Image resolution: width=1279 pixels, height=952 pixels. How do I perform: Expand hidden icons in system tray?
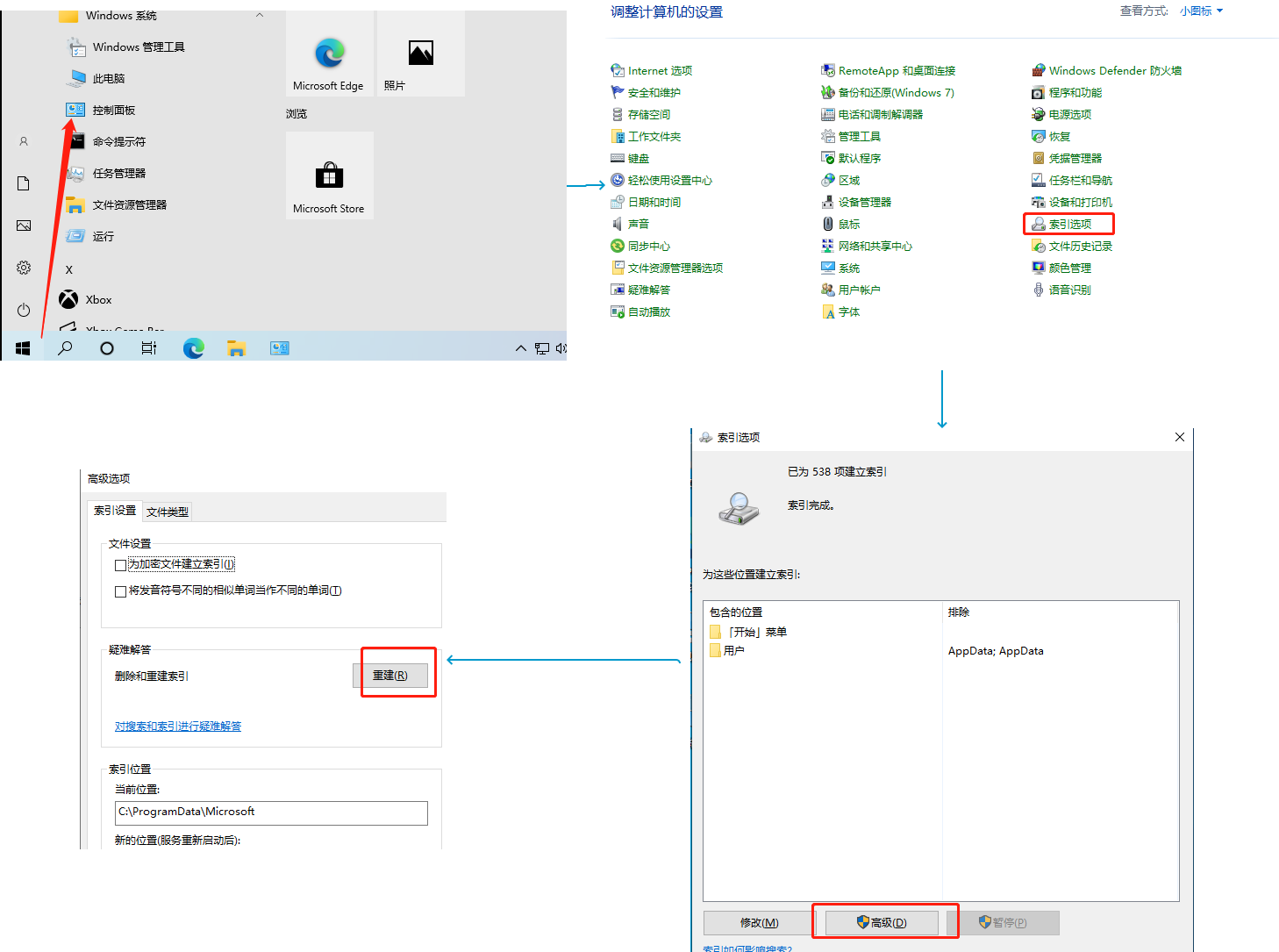[521, 348]
